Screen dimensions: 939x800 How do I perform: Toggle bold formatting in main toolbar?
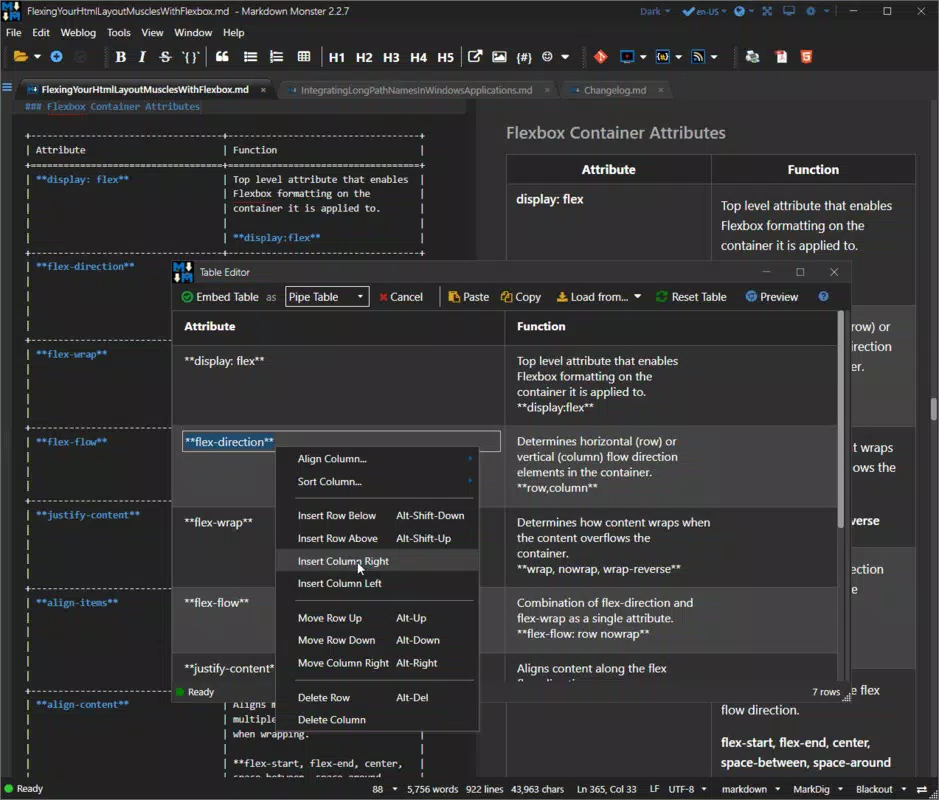pyautogui.click(x=120, y=57)
